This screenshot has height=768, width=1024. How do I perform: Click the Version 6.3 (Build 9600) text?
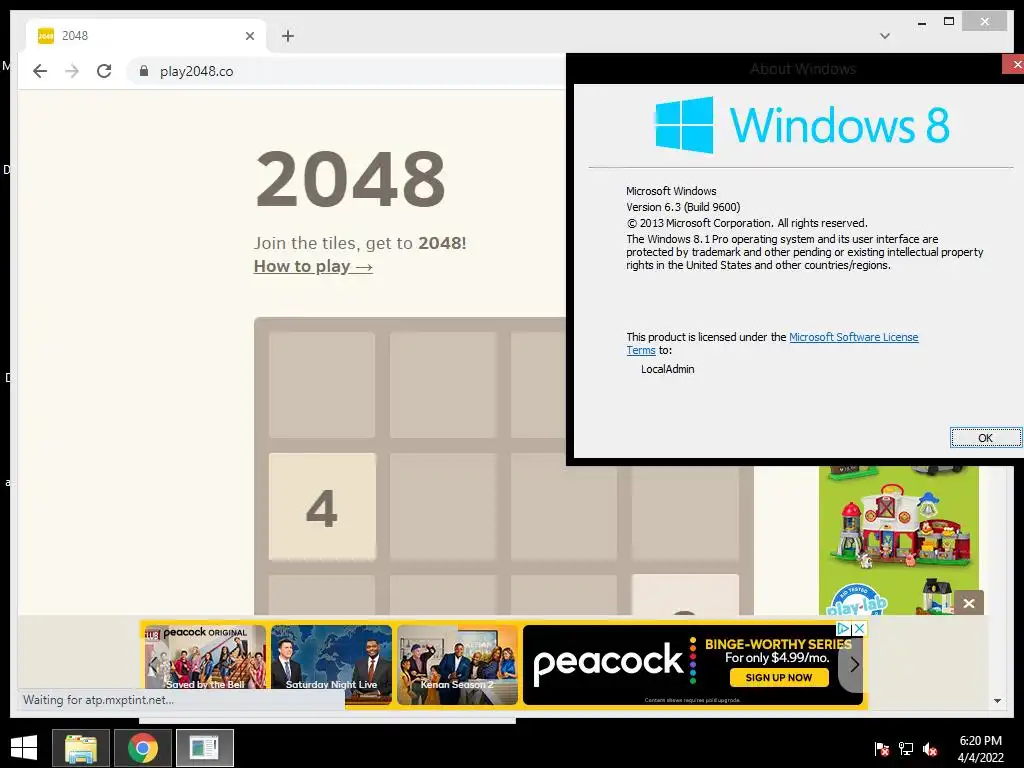click(683, 207)
